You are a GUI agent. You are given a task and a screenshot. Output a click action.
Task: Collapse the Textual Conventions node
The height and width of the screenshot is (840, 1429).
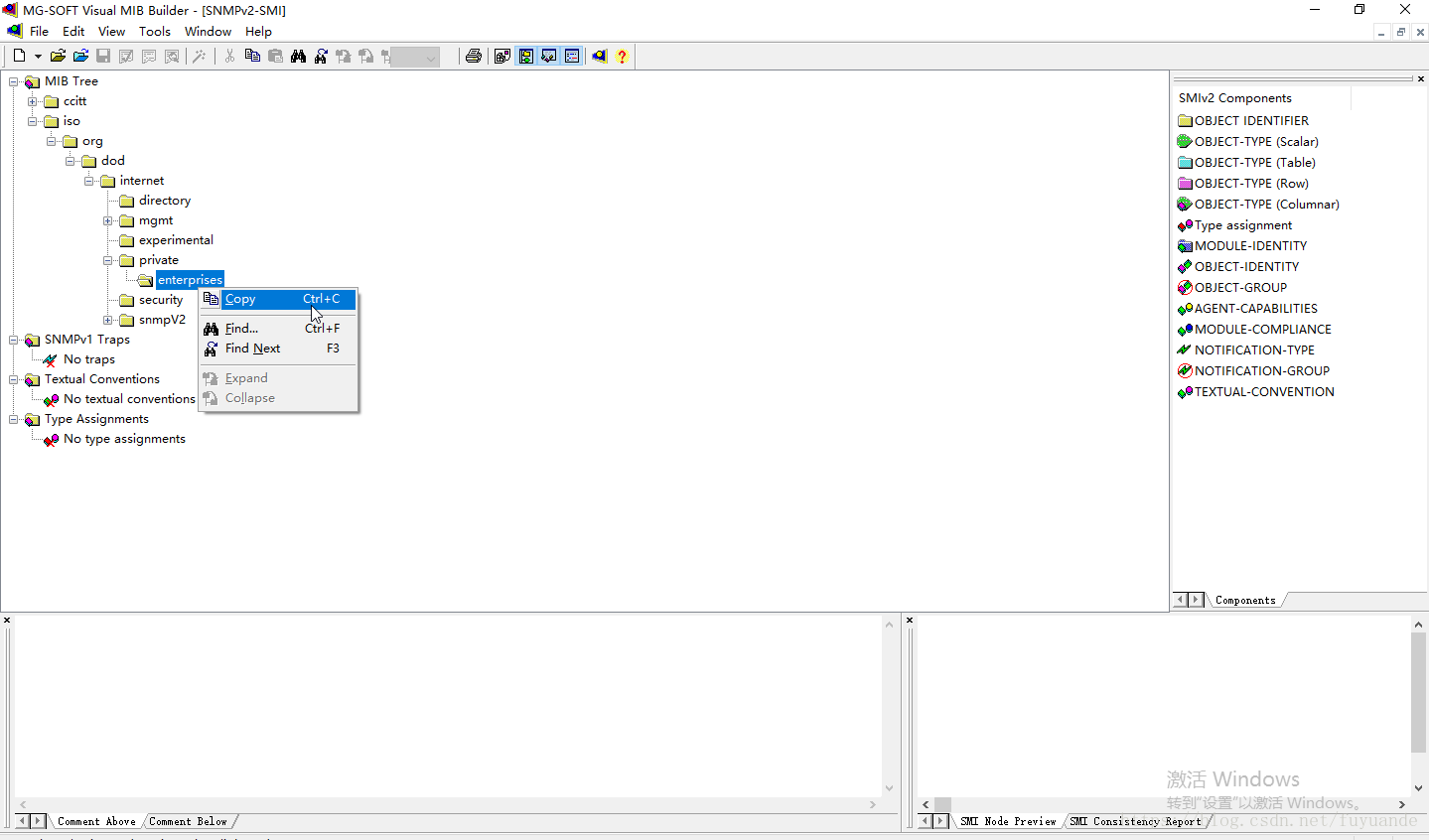point(14,379)
